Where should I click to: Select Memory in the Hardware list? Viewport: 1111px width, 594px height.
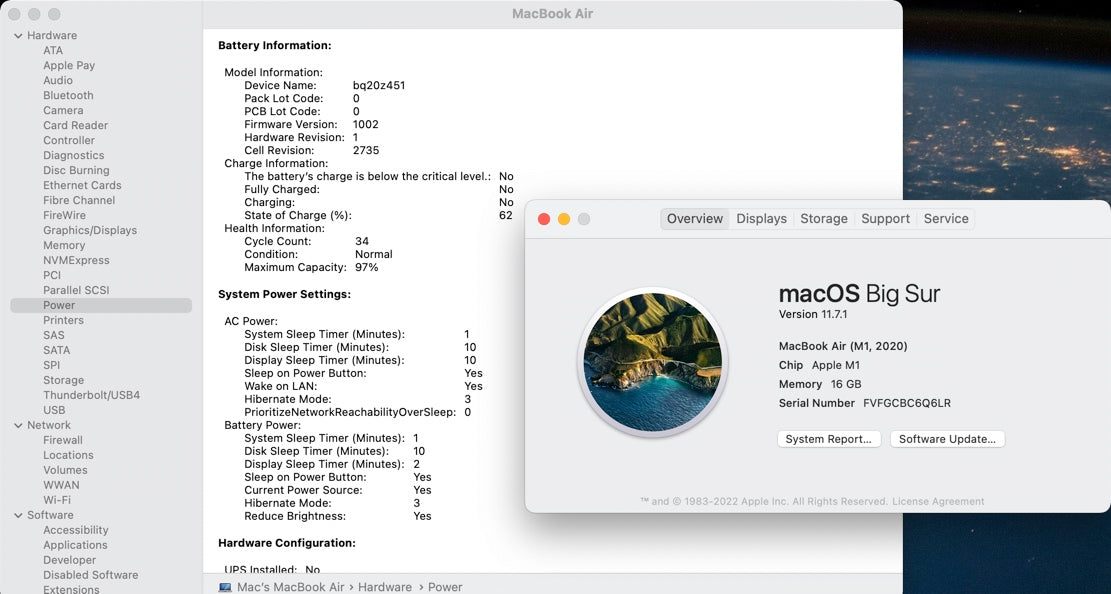[x=62, y=245]
